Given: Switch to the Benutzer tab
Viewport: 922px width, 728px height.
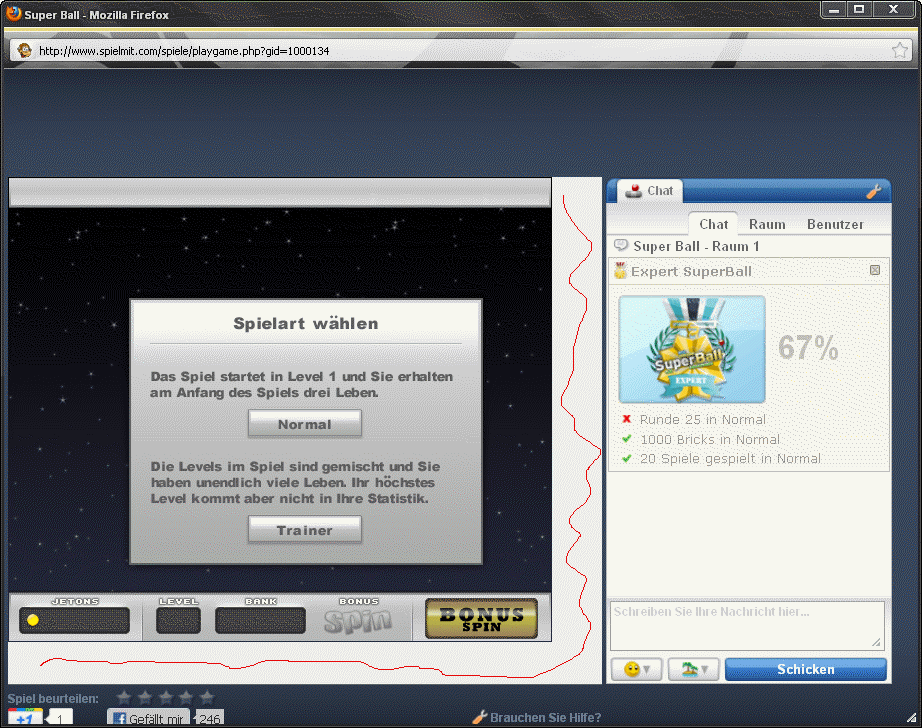Looking at the screenshot, I should tap(835, 224).
